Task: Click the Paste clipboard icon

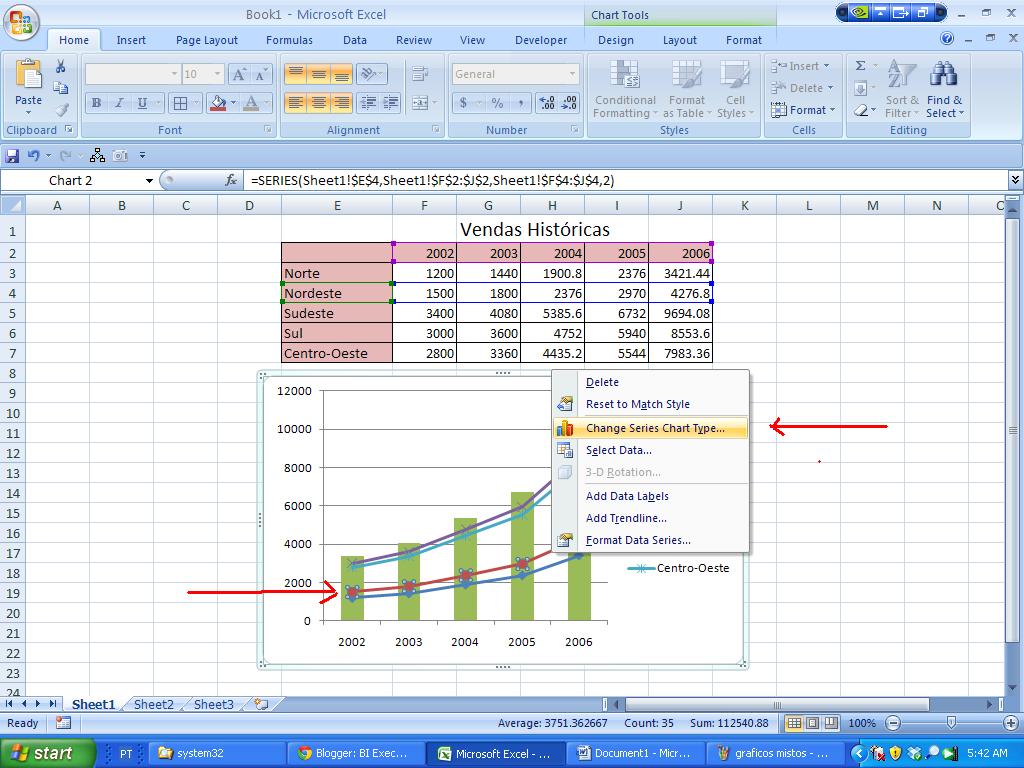Action: click(28, 74)
